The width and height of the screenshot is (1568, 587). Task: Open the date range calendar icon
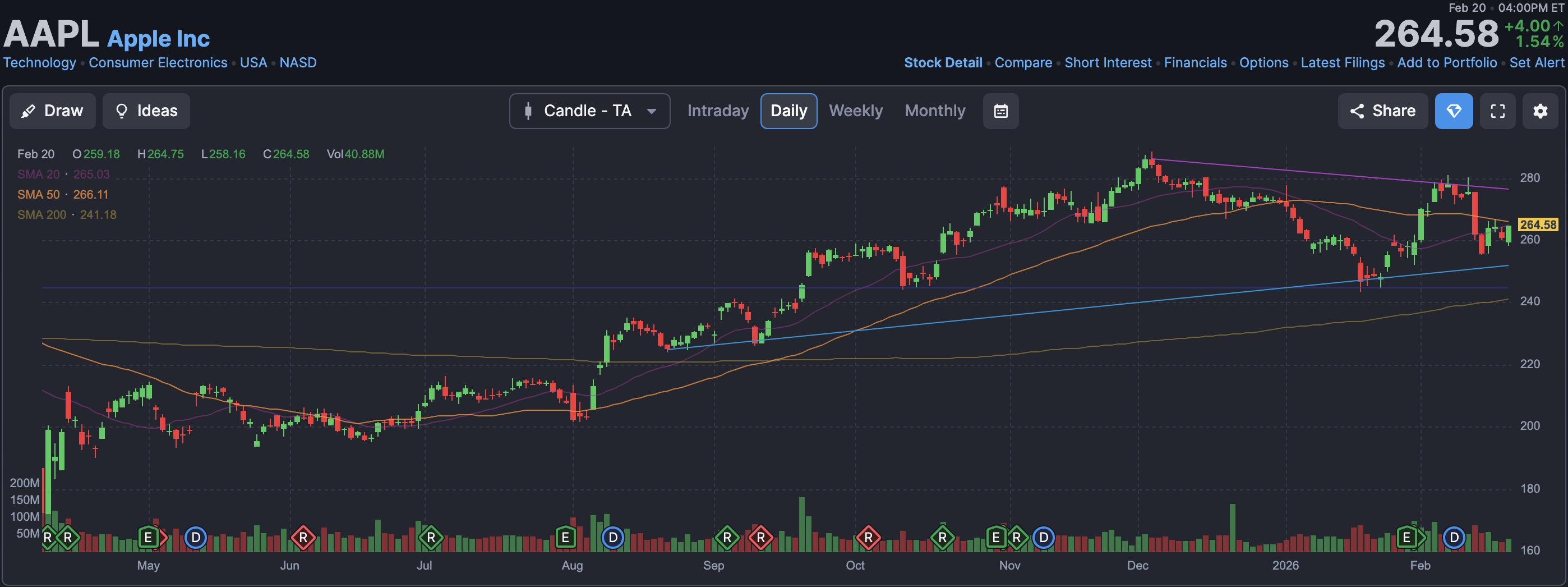point(1000,111)
